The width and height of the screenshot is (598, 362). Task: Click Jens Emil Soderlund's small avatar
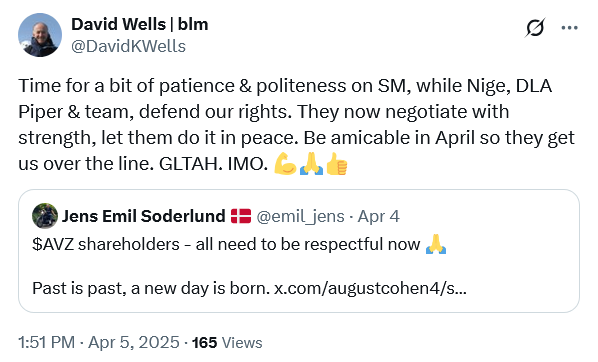click(45, 216)
